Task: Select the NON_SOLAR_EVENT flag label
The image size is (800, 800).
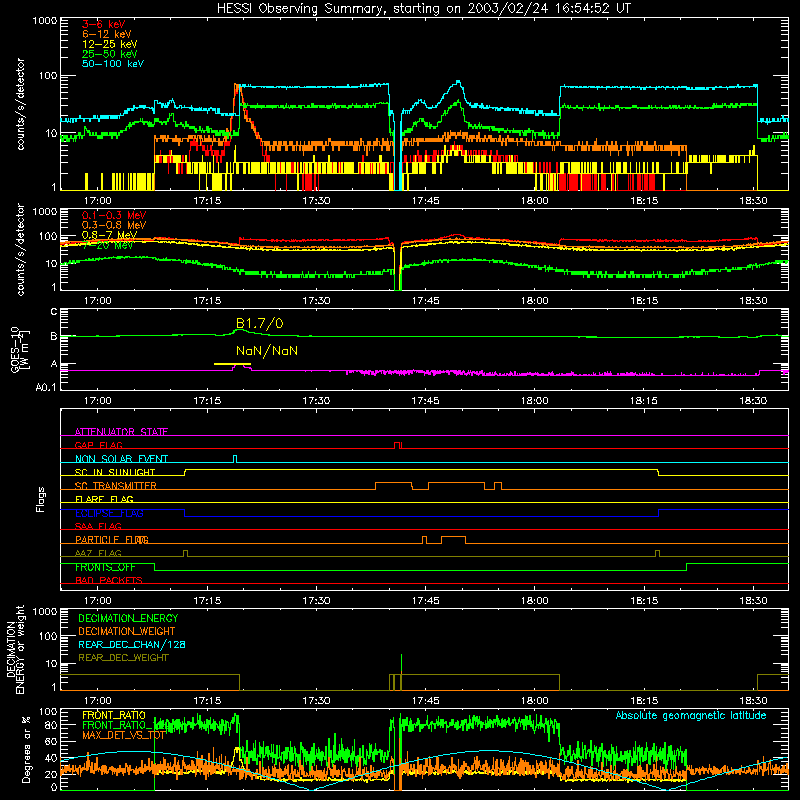Action: pyautogui.click(x=121, y=459)
